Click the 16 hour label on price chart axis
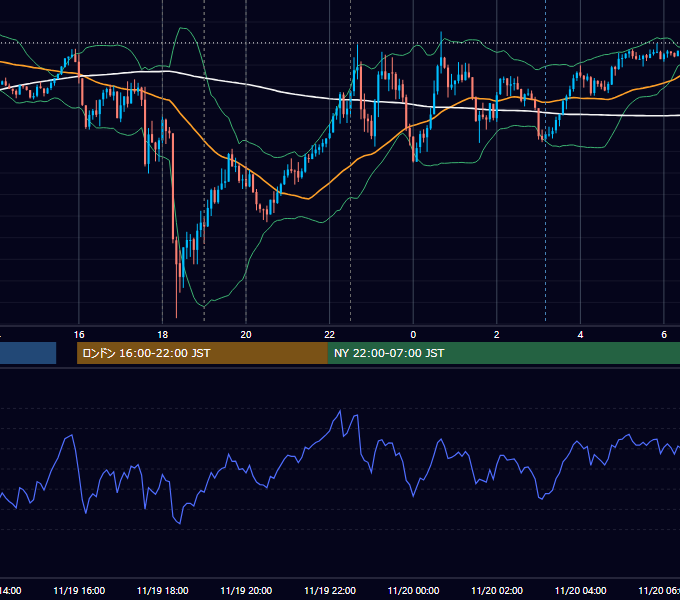This screenshot has width=680, height=600. coord(79,335)
